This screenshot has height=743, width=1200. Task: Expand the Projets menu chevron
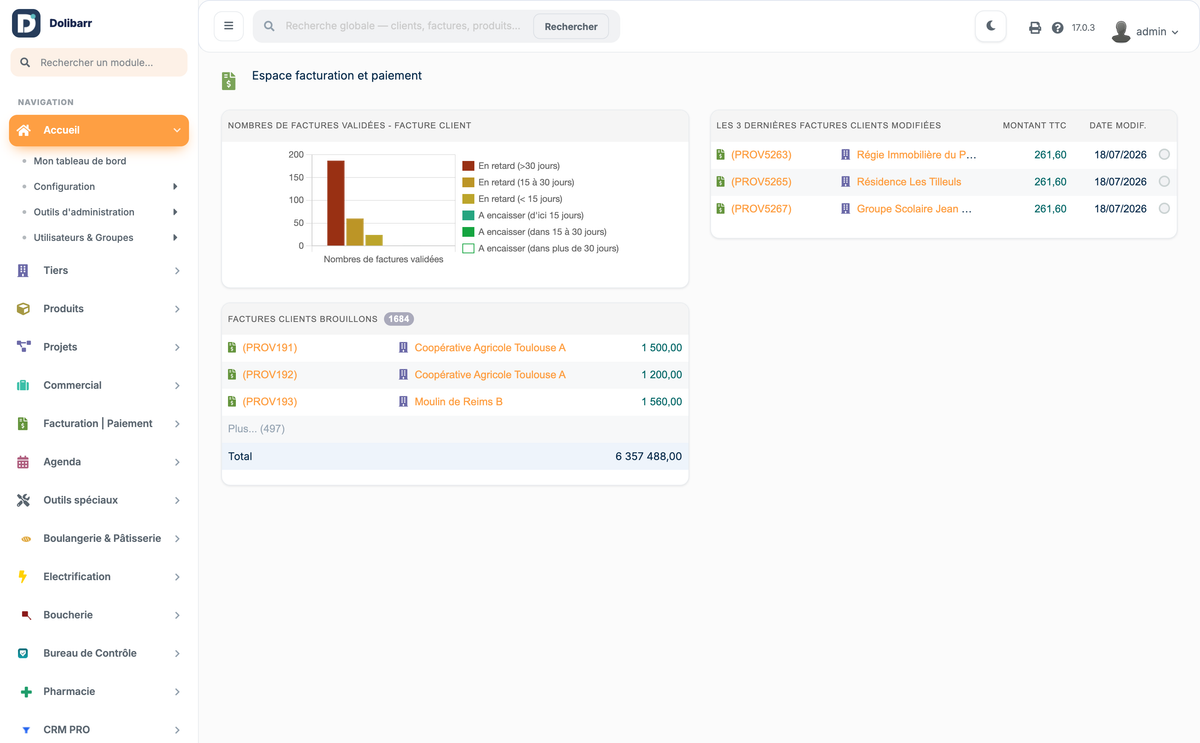[177, 347]
